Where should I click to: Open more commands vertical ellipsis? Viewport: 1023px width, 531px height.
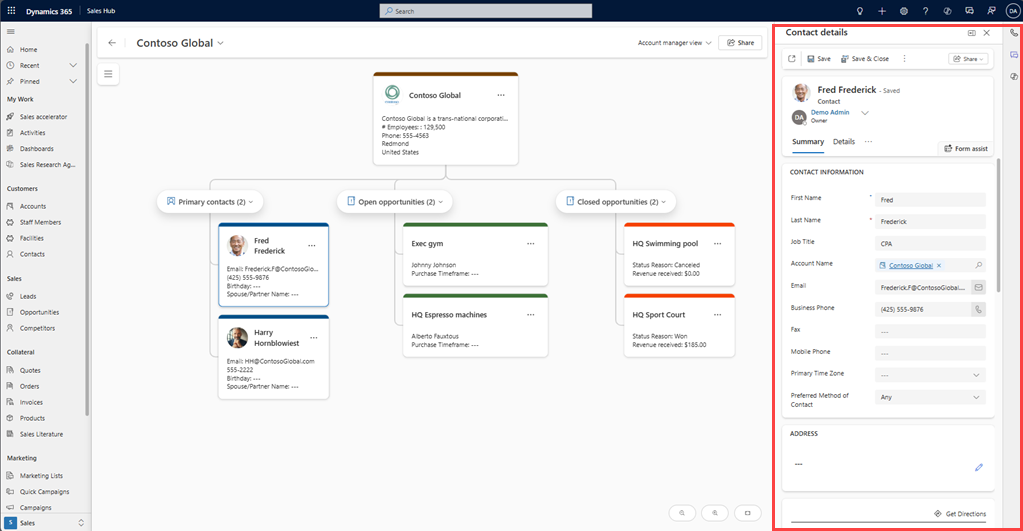[904, 59]
